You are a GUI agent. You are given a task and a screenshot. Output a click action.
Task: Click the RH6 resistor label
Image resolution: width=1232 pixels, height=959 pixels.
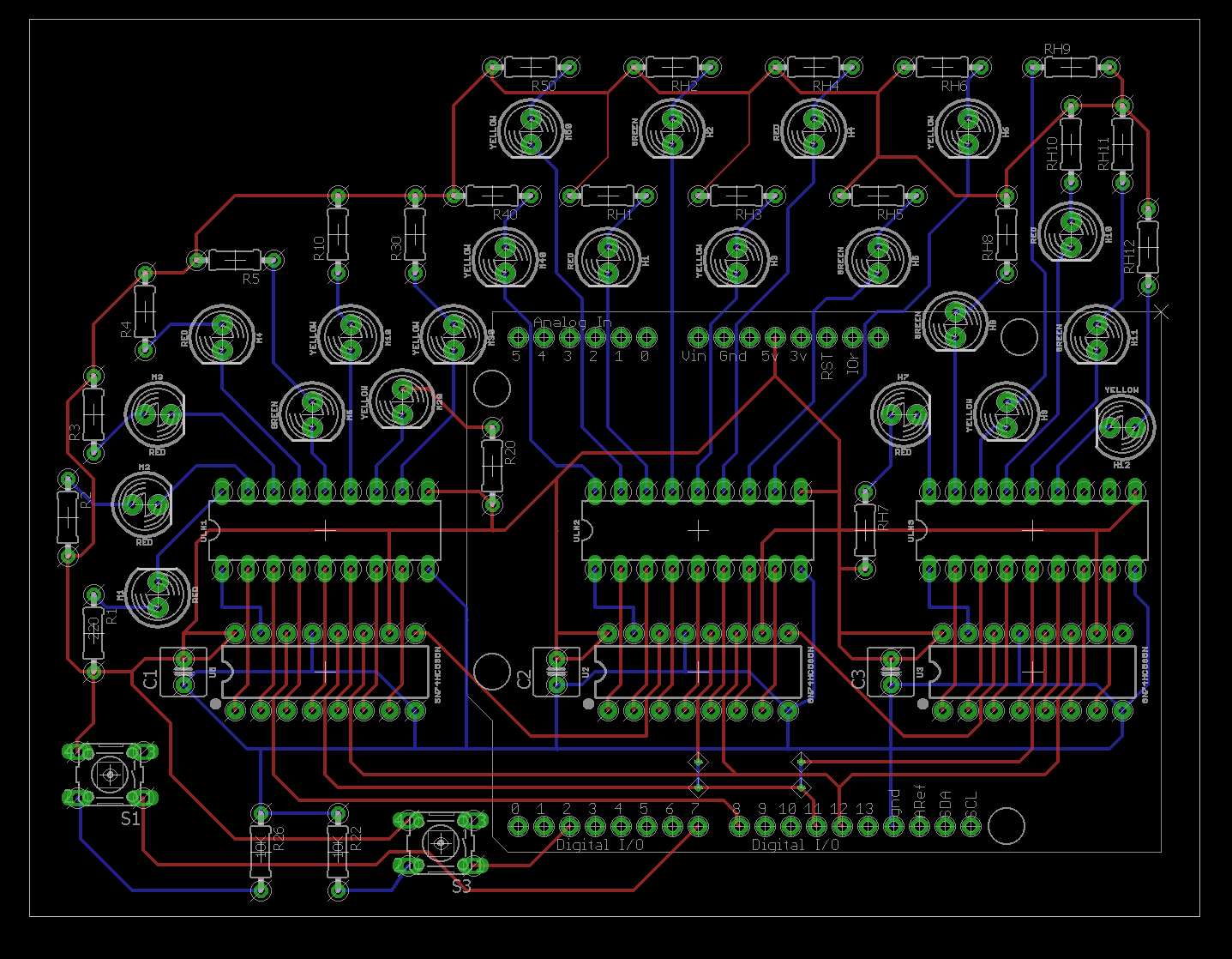[954, 86]
